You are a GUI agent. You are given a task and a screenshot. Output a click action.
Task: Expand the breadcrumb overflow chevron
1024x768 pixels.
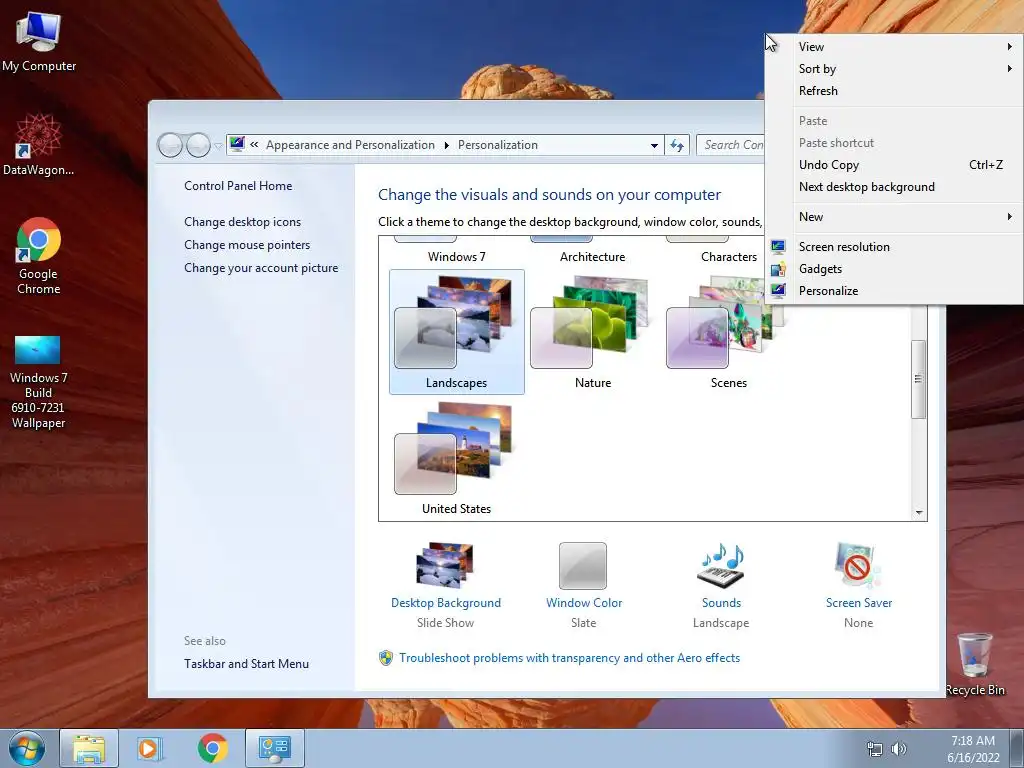point(254,144)
